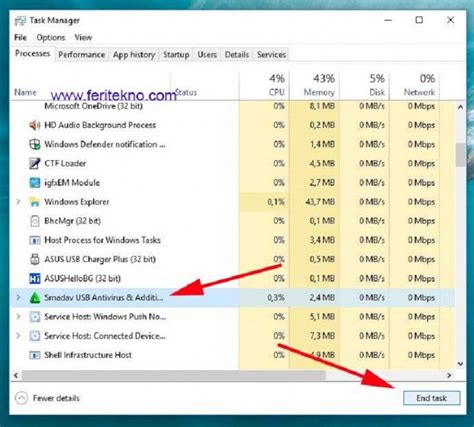The height and width of the screenshot is (427, 474).
Task: Select the Microsoft OneDrive (32 bit) row
Action: coord(233,106)
